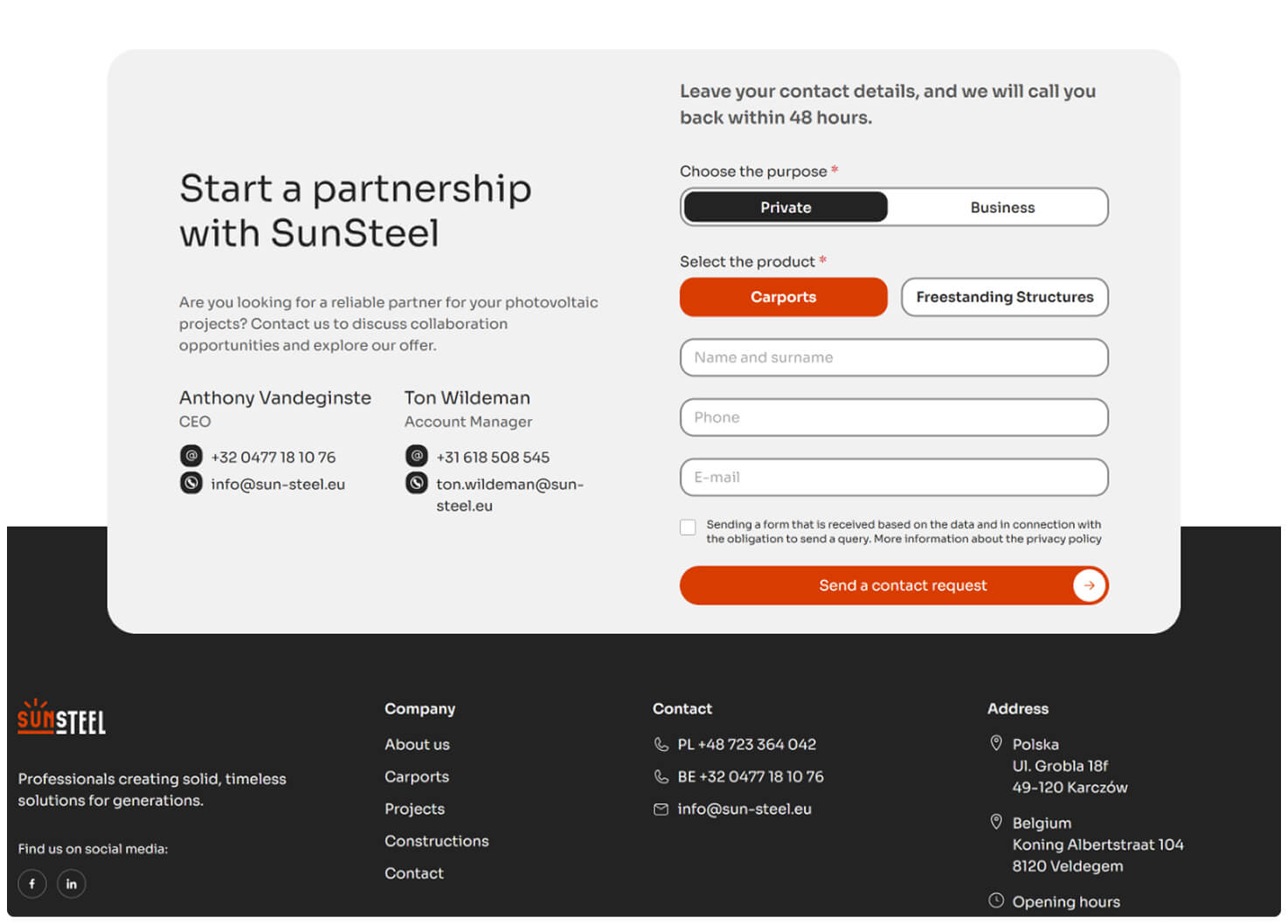Switch purpose to Business
Image resolution: width=1288 pixels, height=924 pixels.
1002,208
